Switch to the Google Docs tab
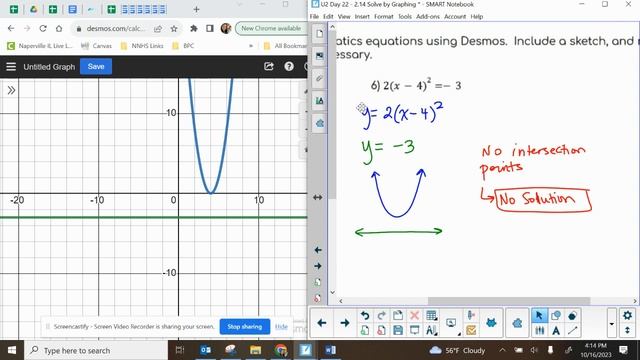The height and width of the screenshot is (360, 640). [73, 9]
